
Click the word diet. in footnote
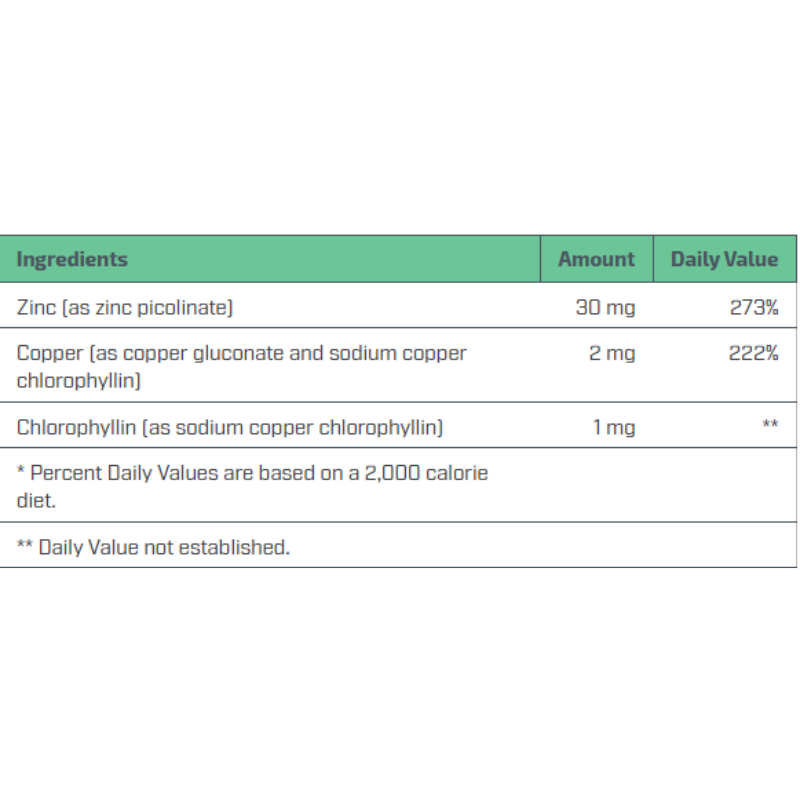tap(36, 501)
